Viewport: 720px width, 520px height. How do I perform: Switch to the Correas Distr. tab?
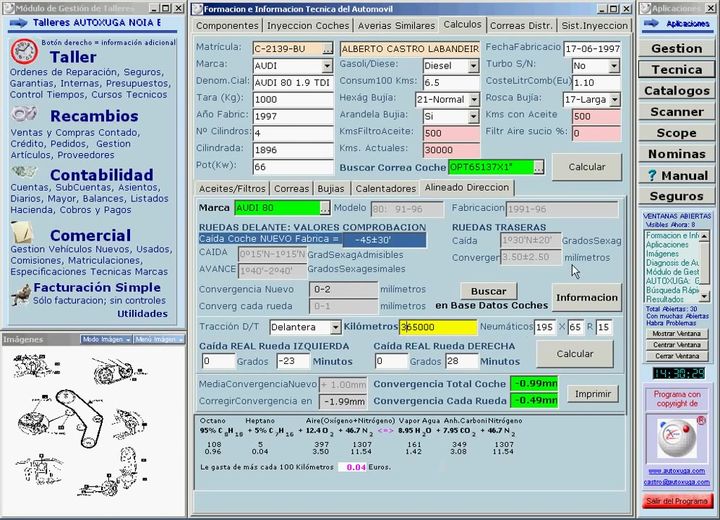[x=521, y=26]
